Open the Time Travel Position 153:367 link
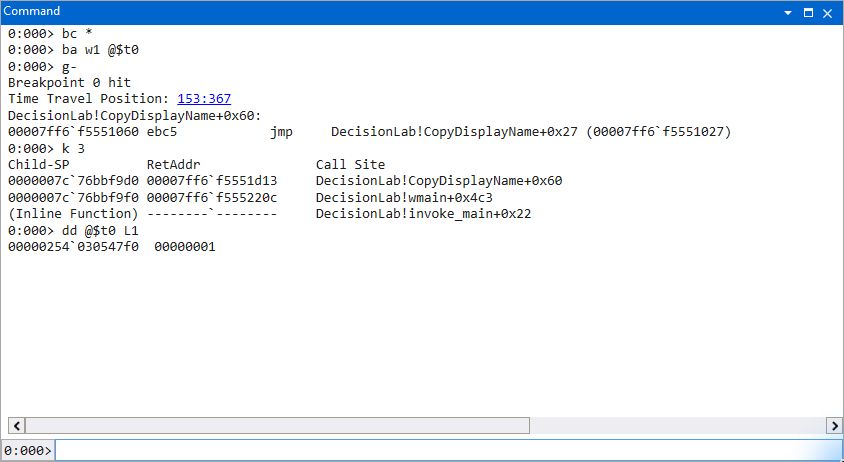 point(204,99)
